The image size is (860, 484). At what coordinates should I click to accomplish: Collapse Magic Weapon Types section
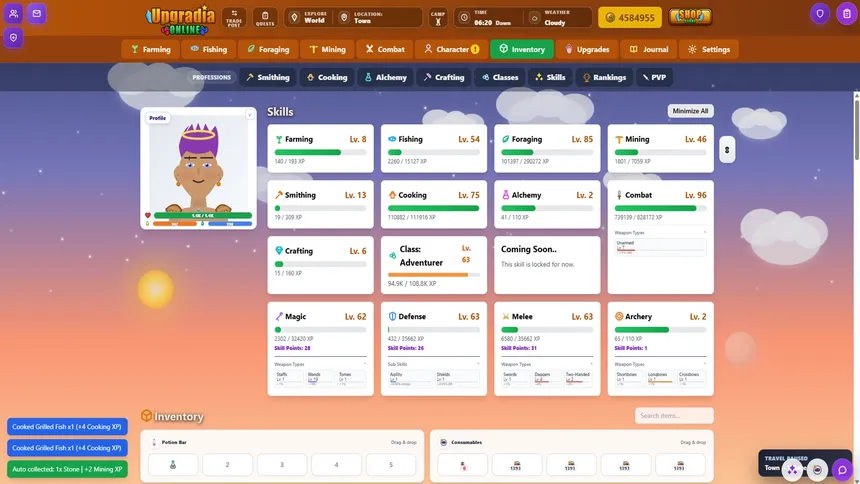pyautogui.click(x=365, y=364)
